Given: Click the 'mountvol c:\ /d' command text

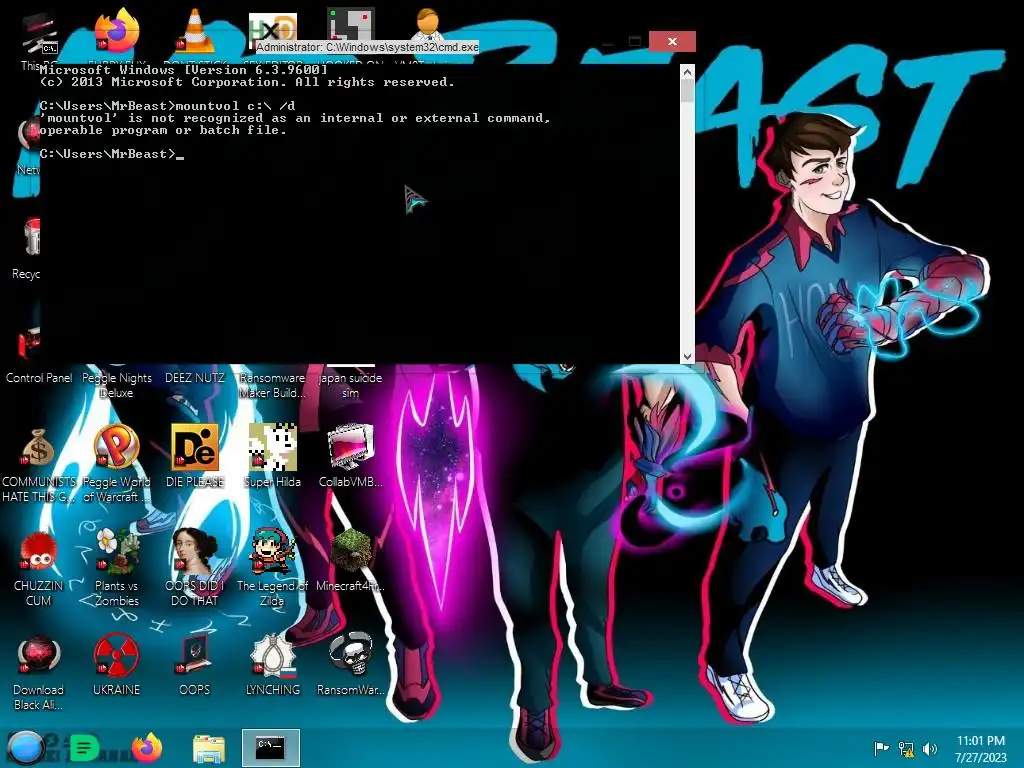Looking at the screenshot, I should (236, 106).
